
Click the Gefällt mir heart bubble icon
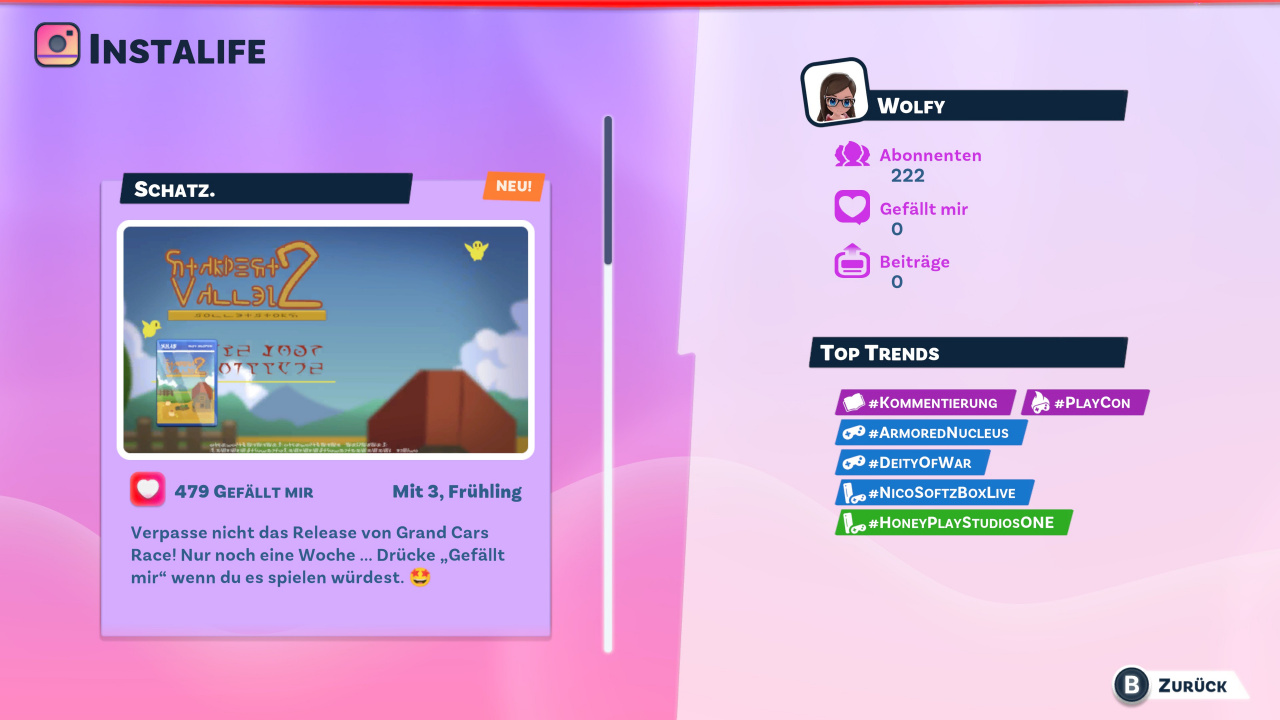852,208
